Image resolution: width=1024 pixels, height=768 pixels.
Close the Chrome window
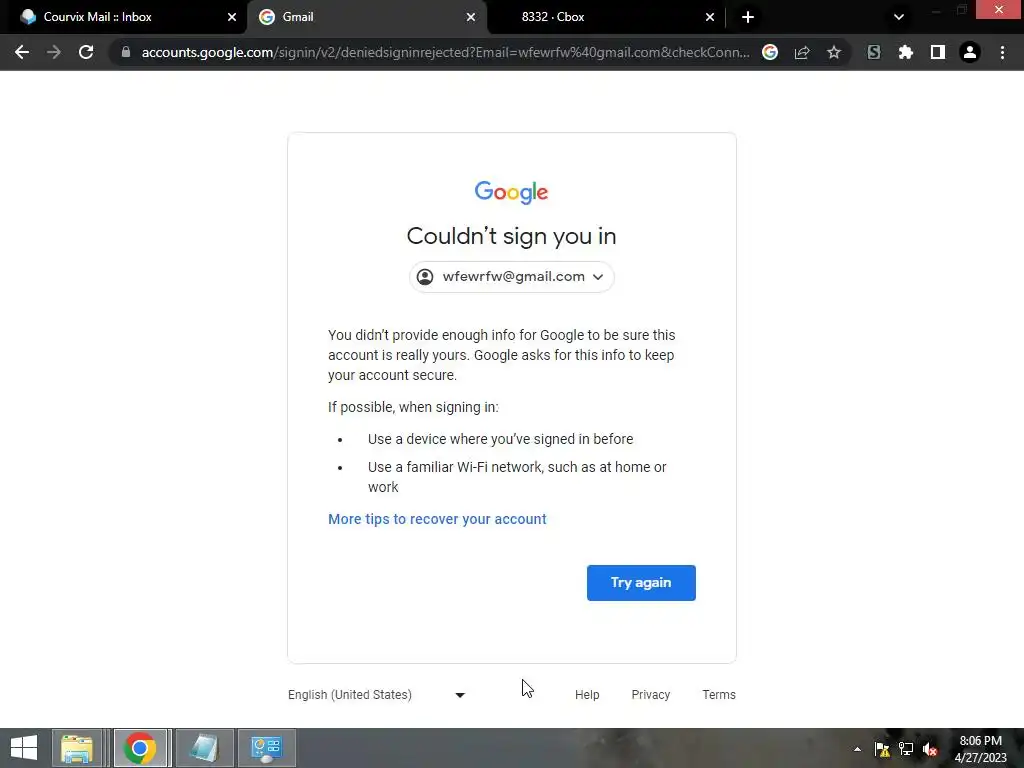pyautogui.click(x=999, y=9)
